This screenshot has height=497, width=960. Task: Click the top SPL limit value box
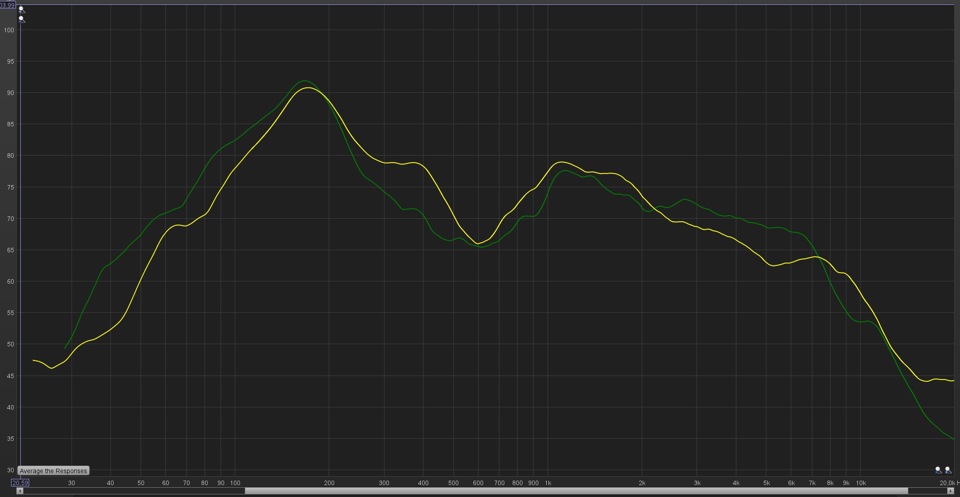(7, 3)
